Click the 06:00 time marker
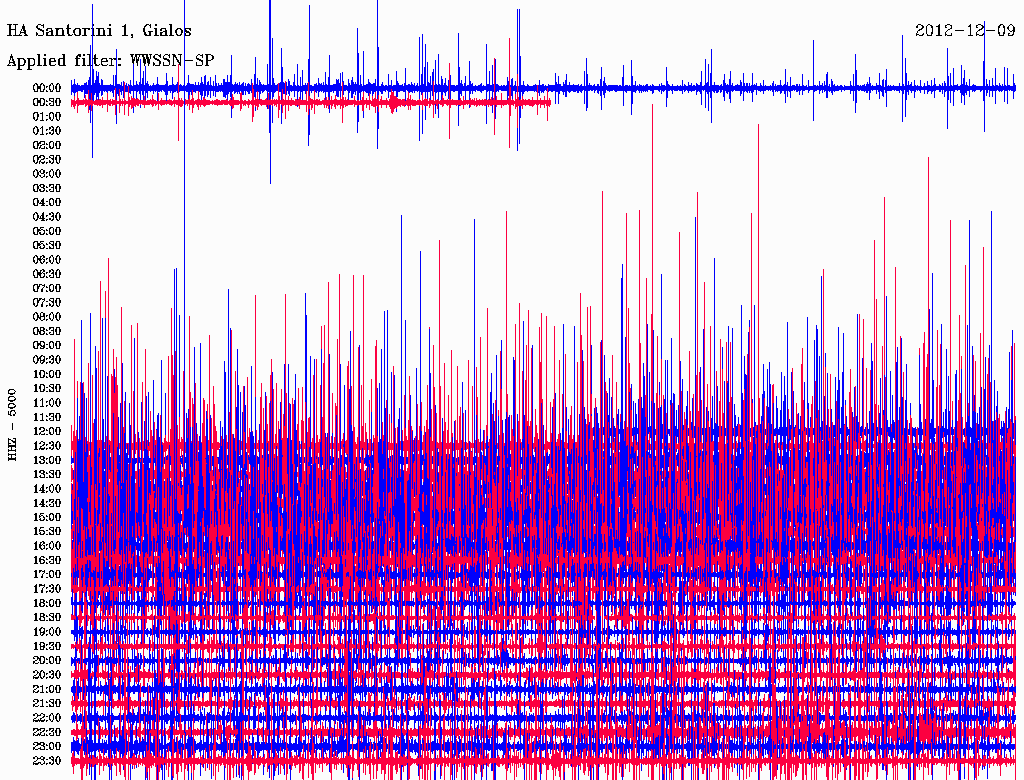This screenshot has height=780, width=1024. click(x=47, y=259)
